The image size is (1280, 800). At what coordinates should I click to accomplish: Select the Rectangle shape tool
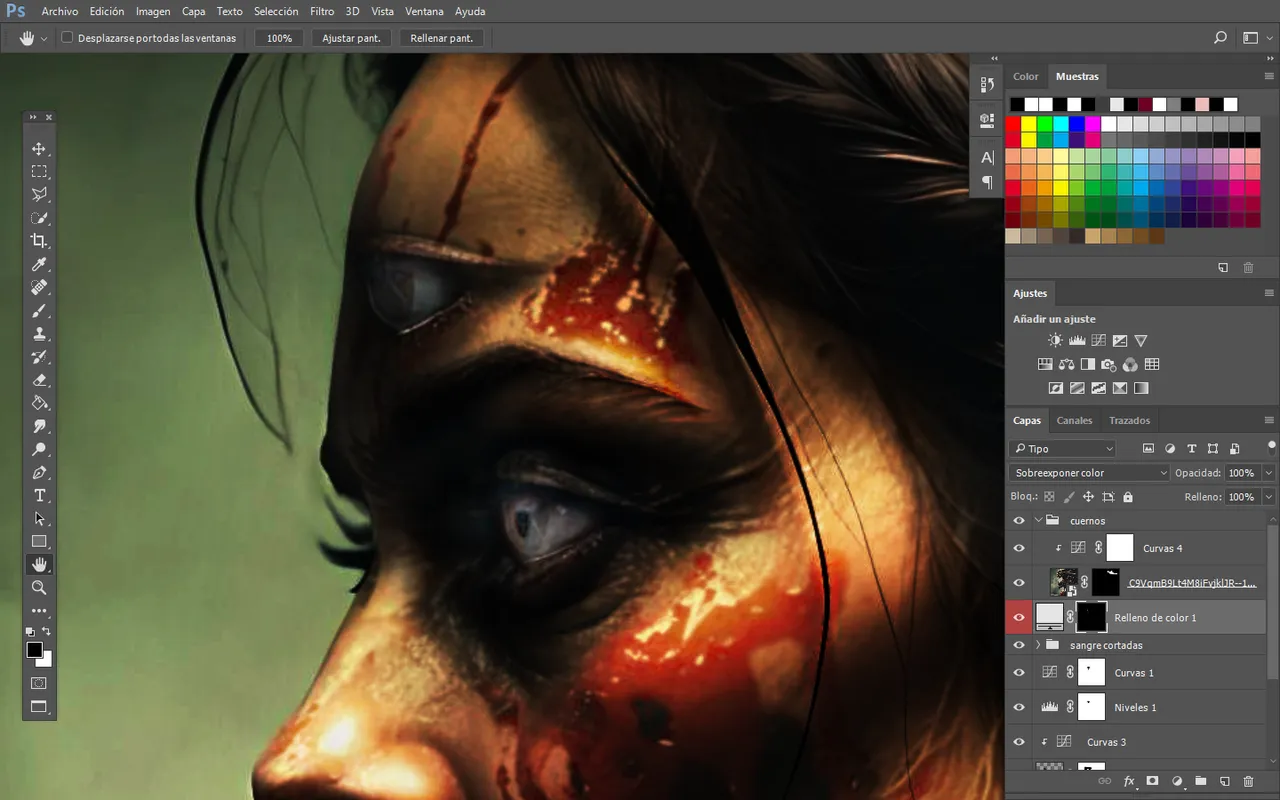(39, 541)
